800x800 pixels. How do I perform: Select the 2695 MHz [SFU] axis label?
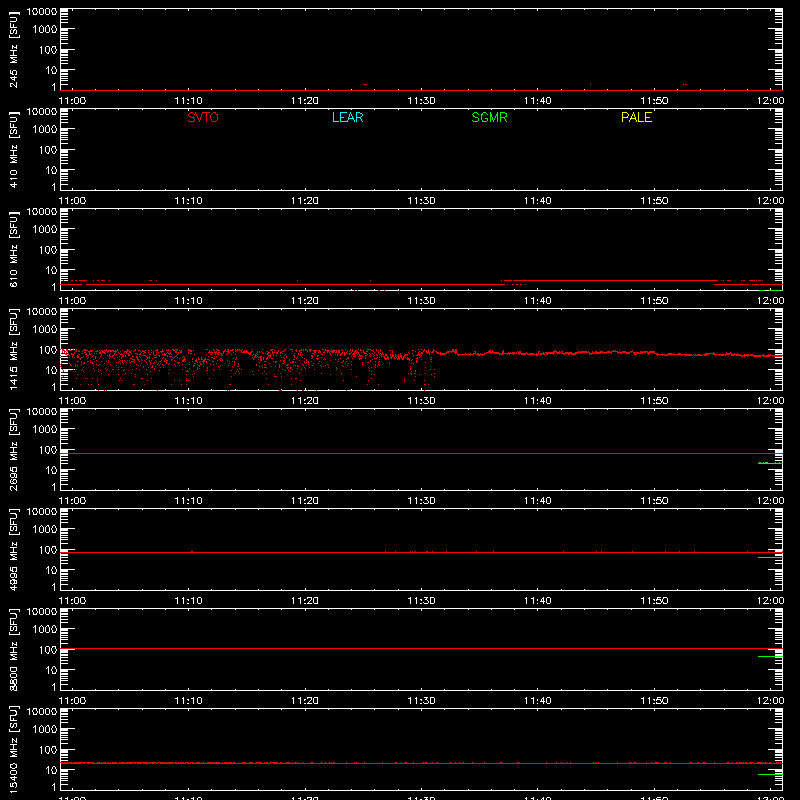(13, 449)
